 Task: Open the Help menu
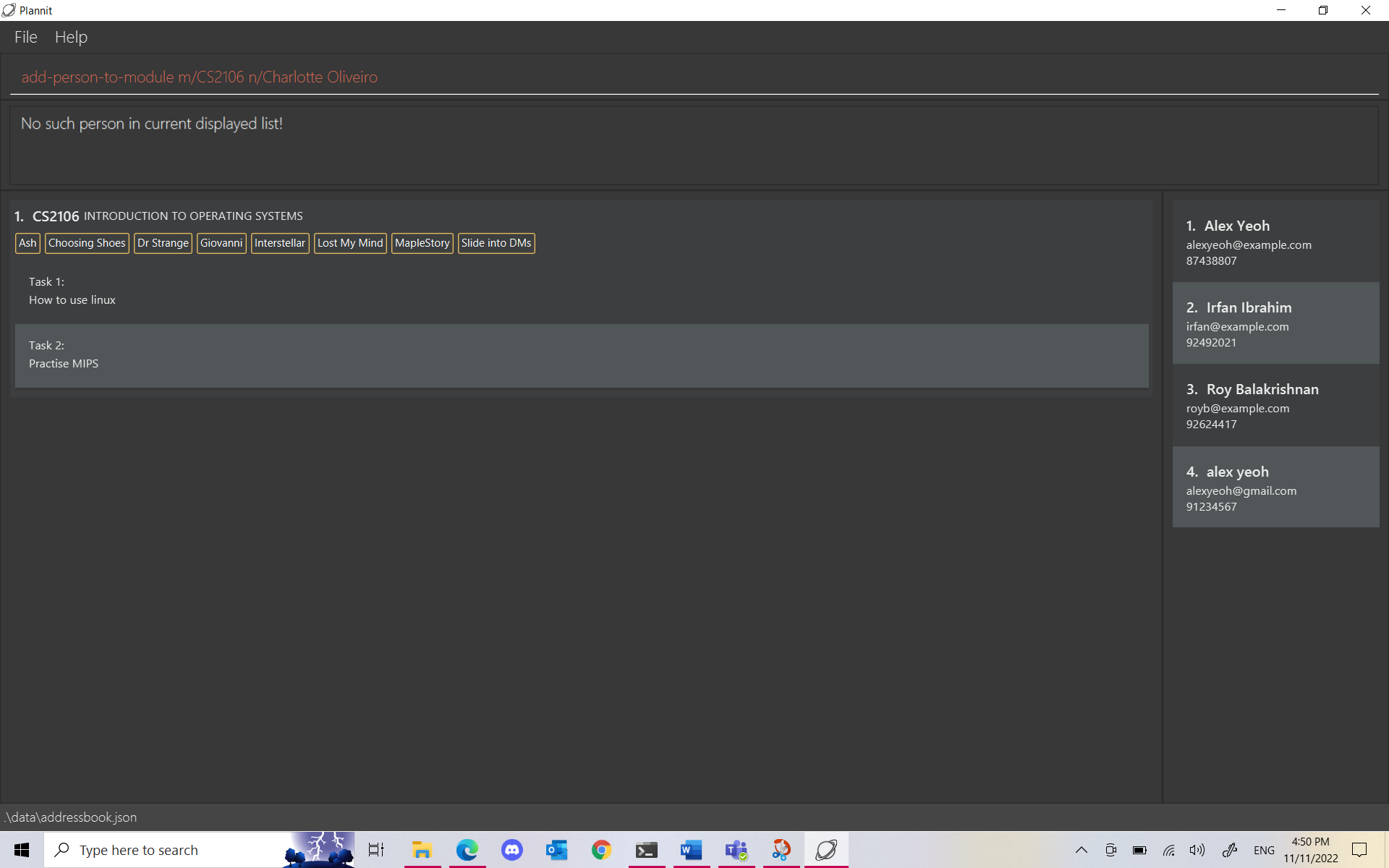(x=71, y=37)
